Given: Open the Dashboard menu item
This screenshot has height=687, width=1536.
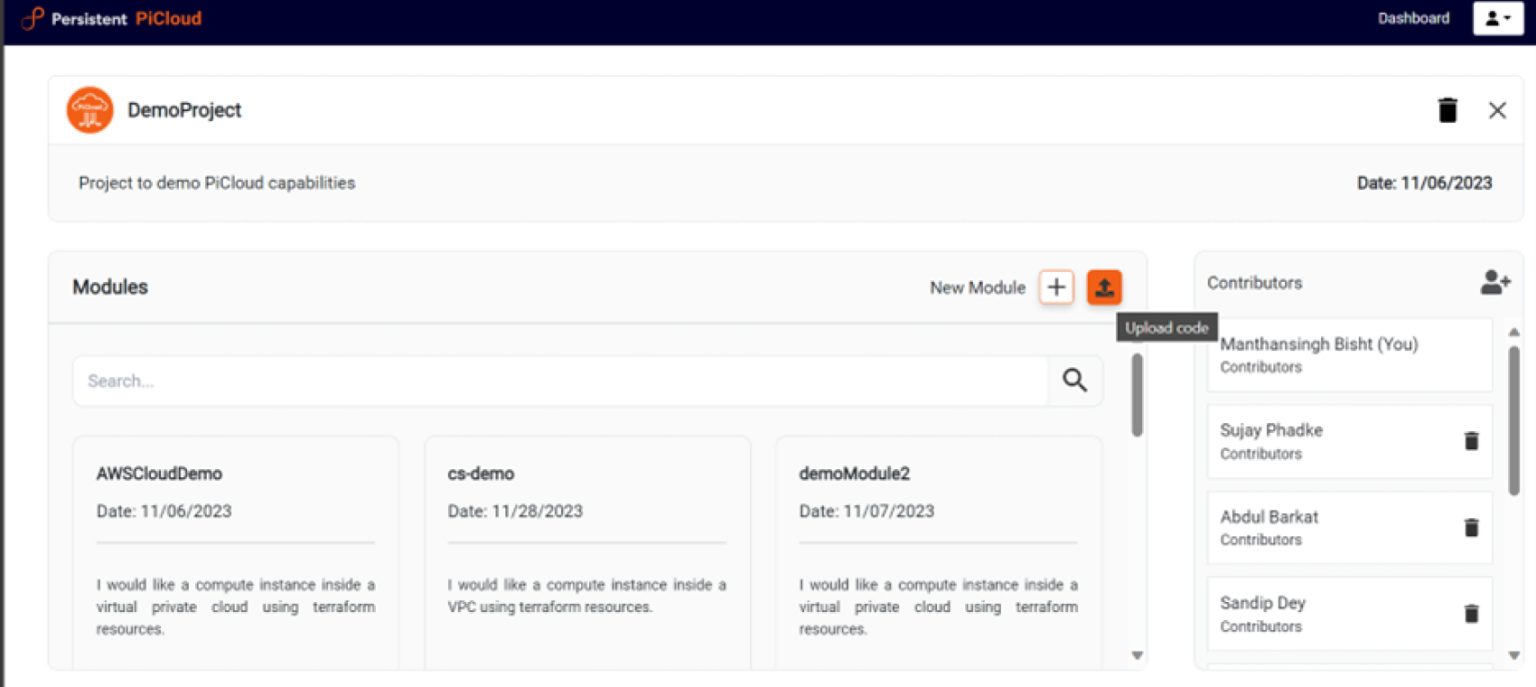Looking at the screenshot, I should coord(1413,18).
